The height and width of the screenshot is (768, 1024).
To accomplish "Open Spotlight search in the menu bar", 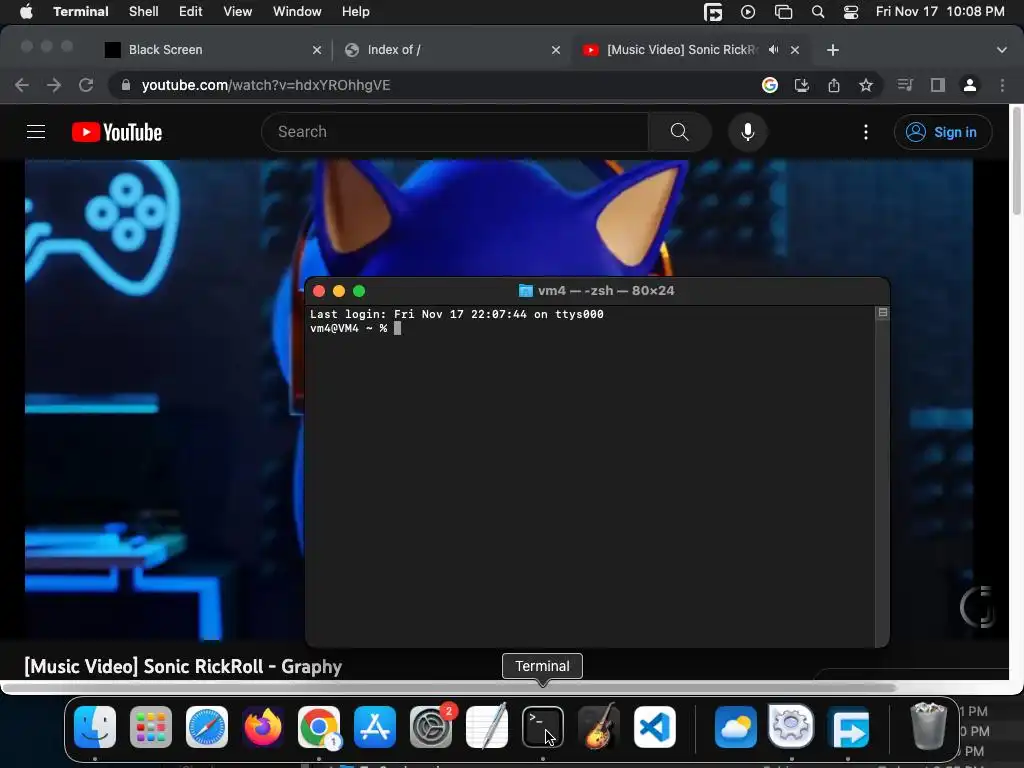I will tap(818, 12).
